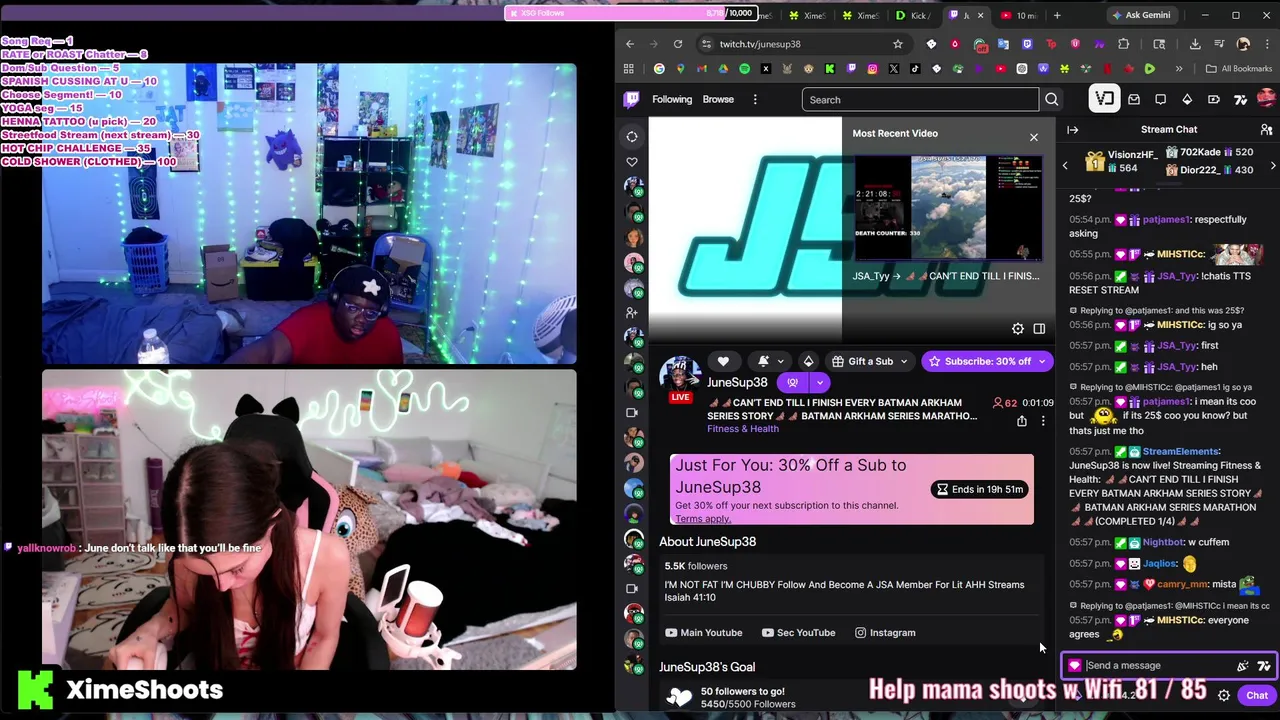Open the Twitch notifications inbox icon
The height and width of the screenshot is (720, 1280).
(1134, 99)
